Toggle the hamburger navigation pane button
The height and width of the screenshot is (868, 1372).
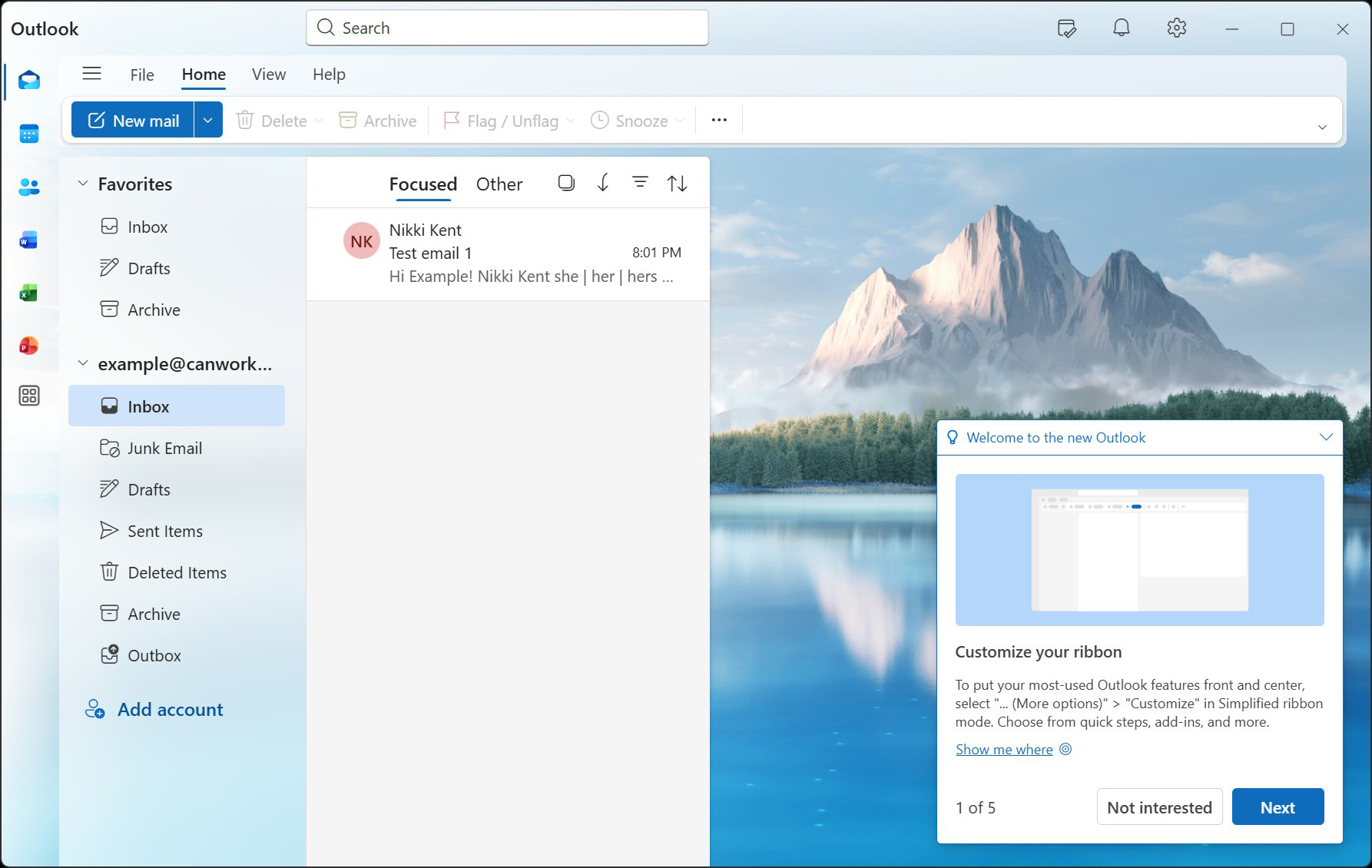point(92,74)
